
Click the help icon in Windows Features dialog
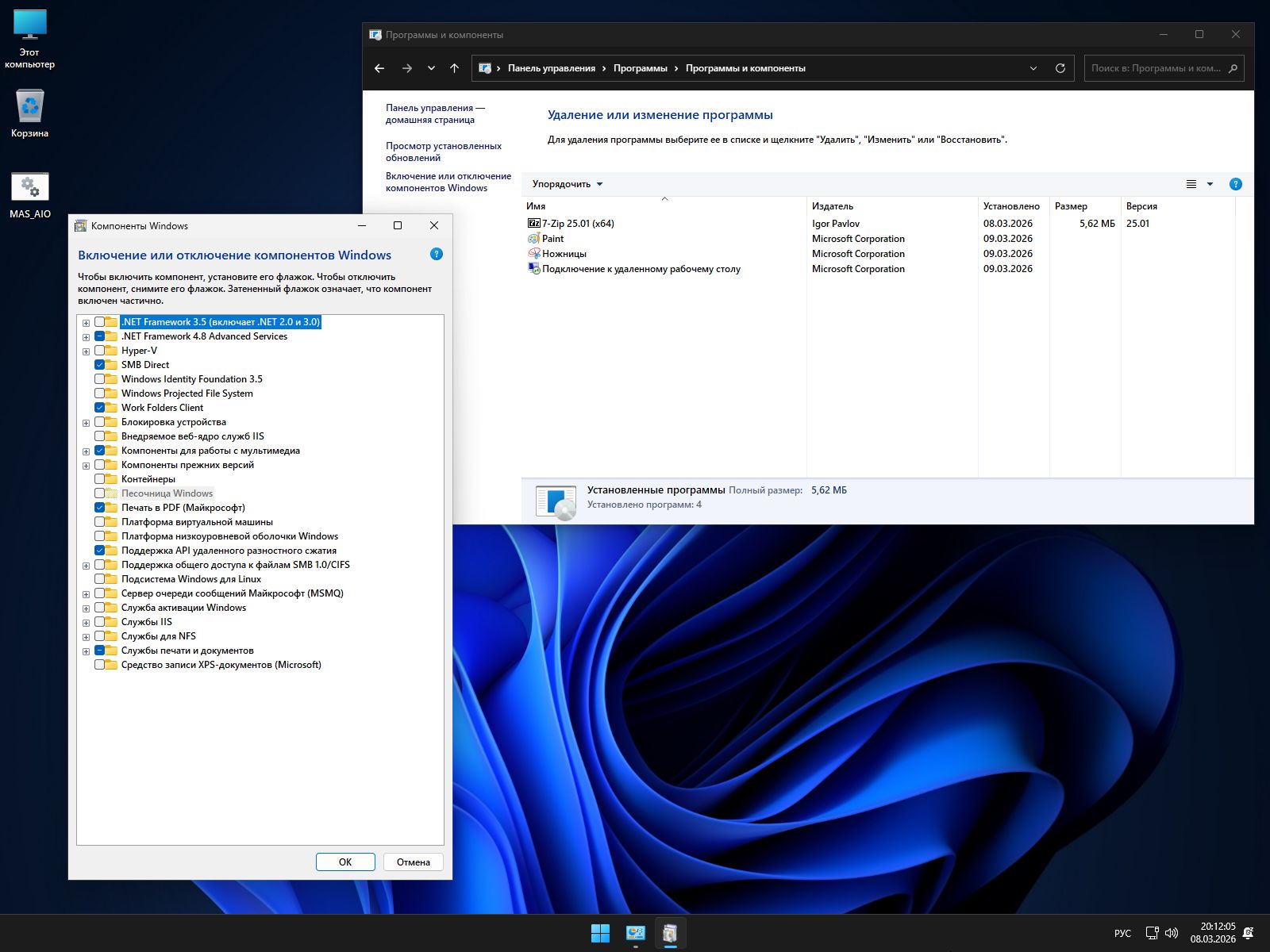point(436,255)
